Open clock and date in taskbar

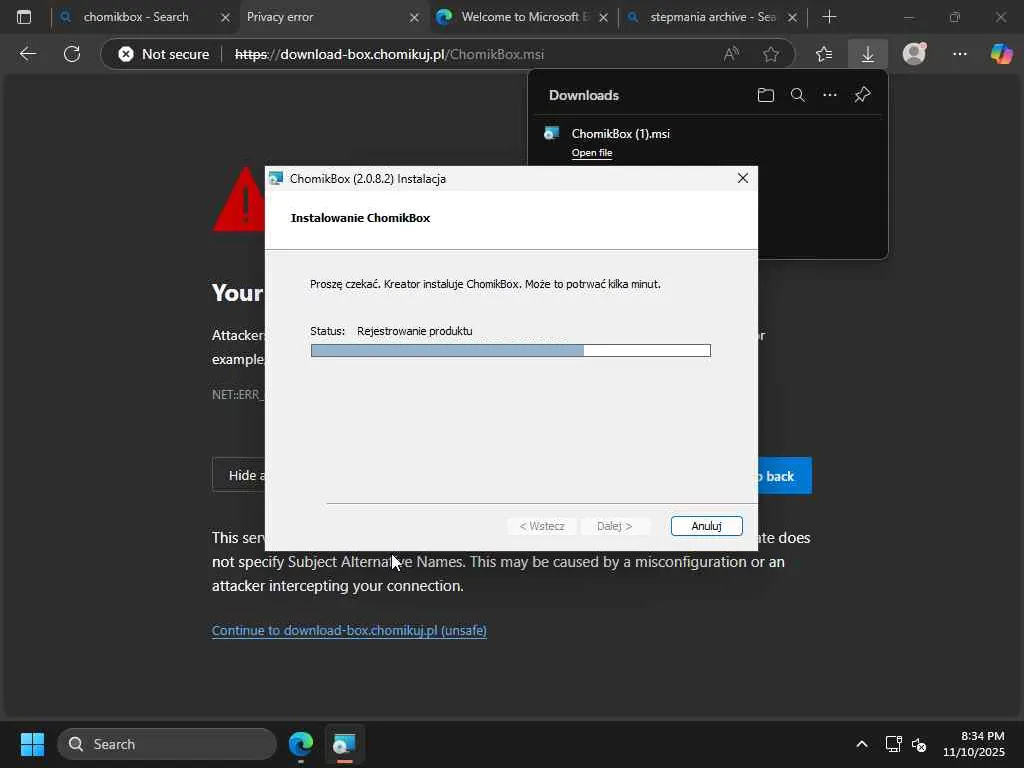tap(974, 744)
